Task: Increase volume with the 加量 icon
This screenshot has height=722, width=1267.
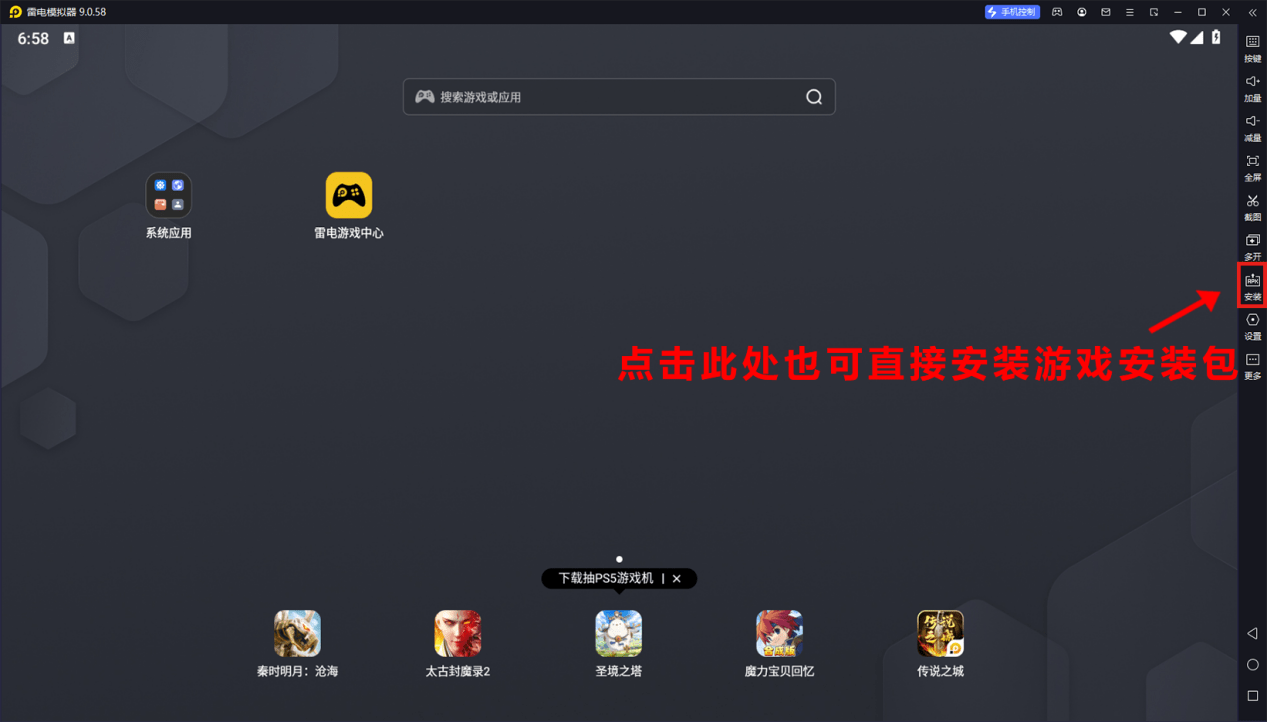Action: coord(1252,87)
